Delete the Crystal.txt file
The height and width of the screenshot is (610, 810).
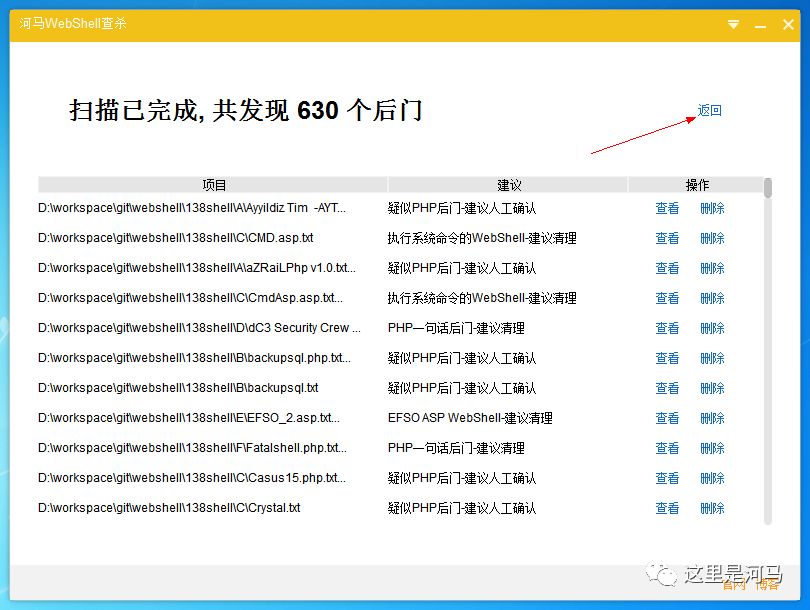[712, 508]
